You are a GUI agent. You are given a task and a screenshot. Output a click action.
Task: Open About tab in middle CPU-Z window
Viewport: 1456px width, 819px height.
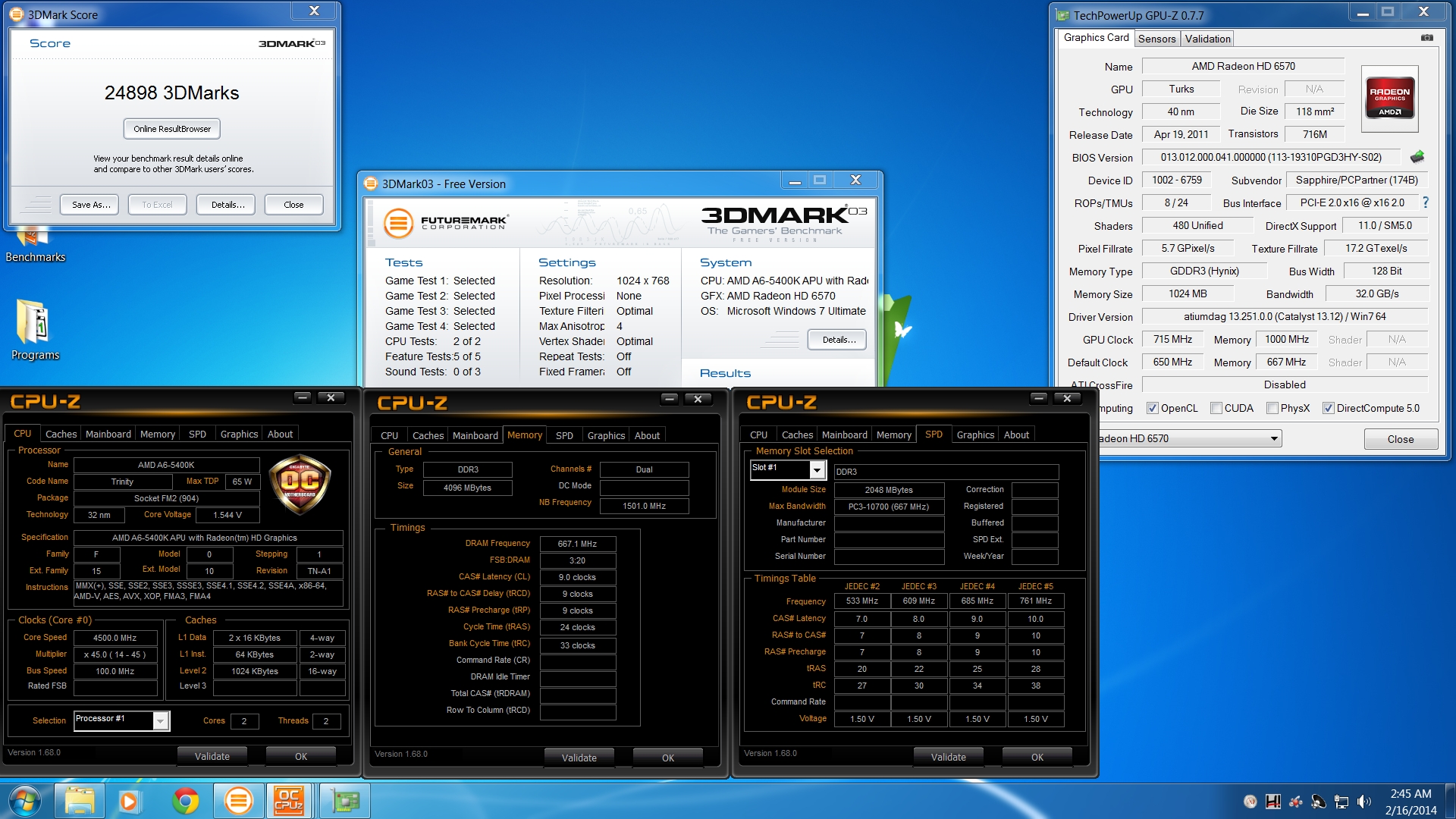pos(647,435)
